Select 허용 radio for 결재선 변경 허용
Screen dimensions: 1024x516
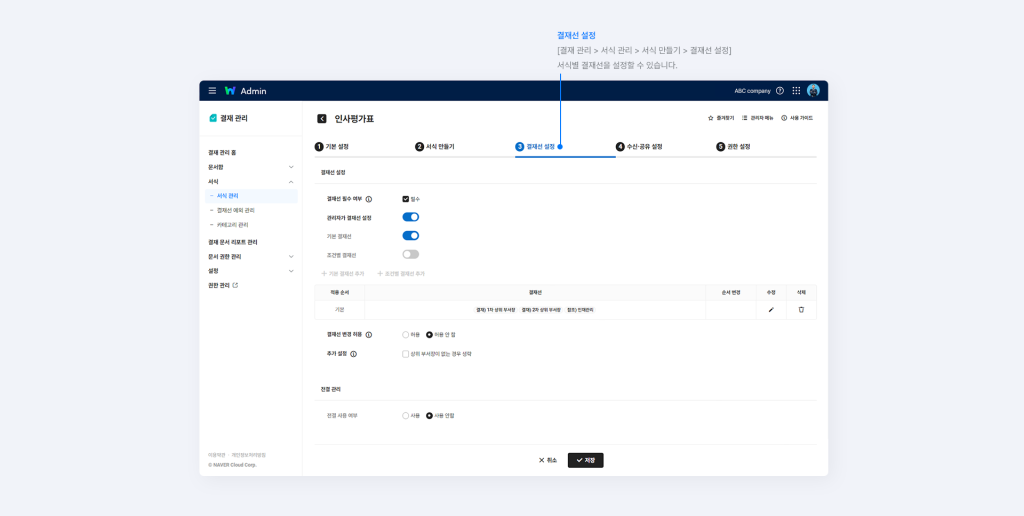click(x=406, y=334)
